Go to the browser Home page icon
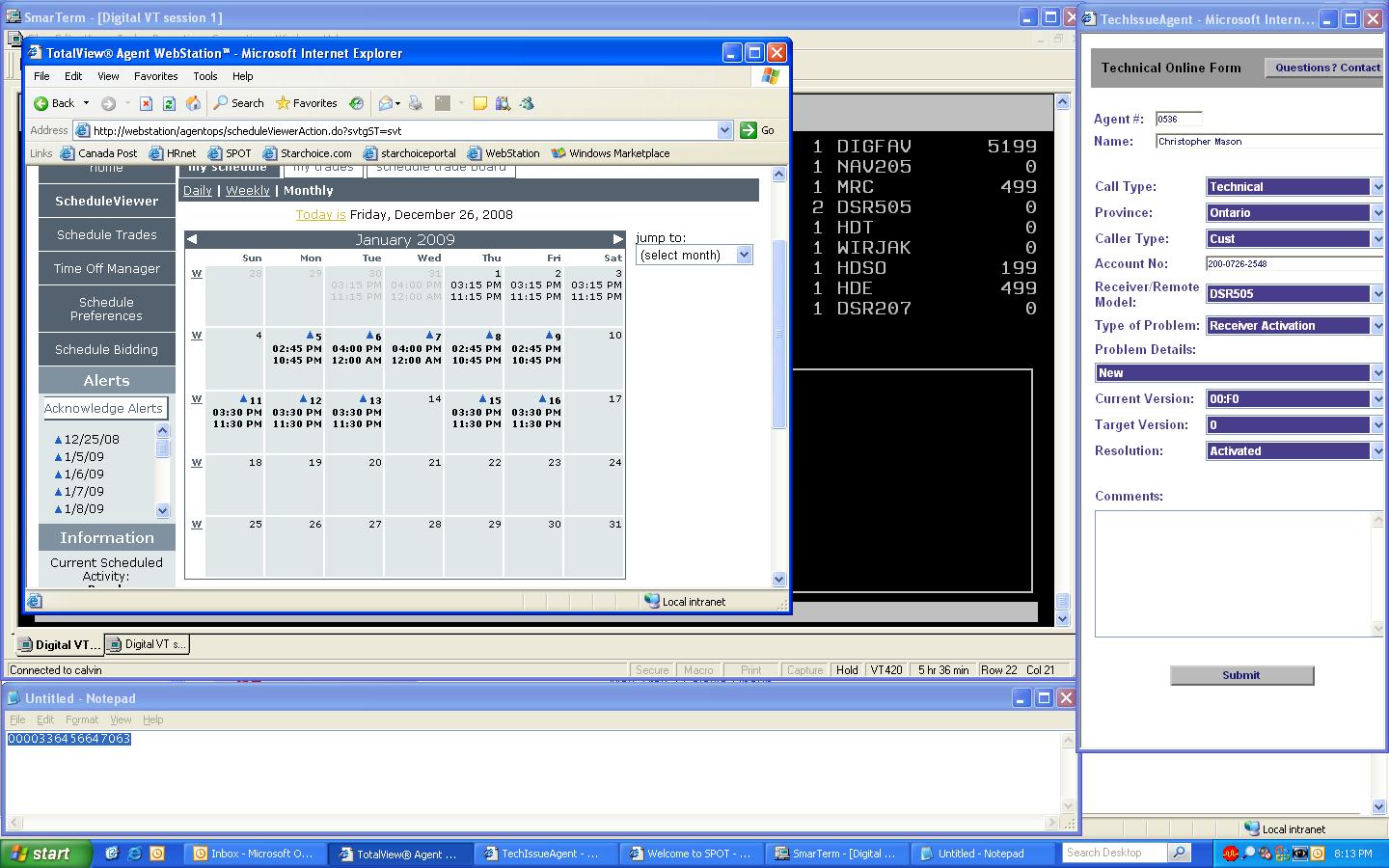 [x=193, y=103]
